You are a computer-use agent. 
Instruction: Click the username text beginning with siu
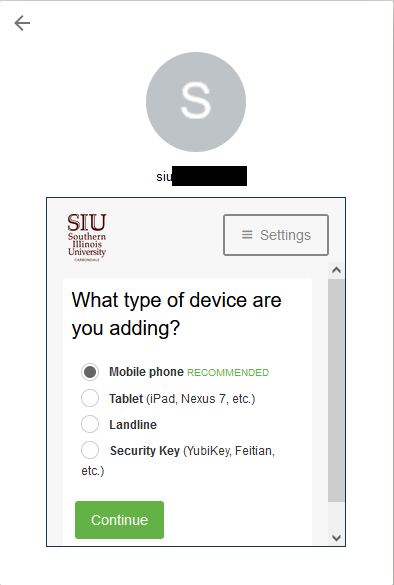click(201, 176)
